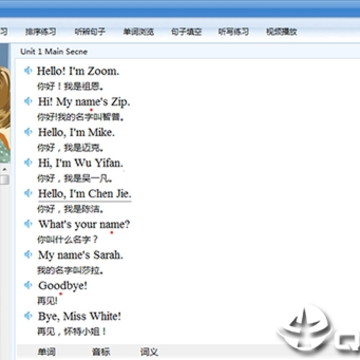
Task: Play audio for "Bye, Miss White!"
Action: coord(28,316)
